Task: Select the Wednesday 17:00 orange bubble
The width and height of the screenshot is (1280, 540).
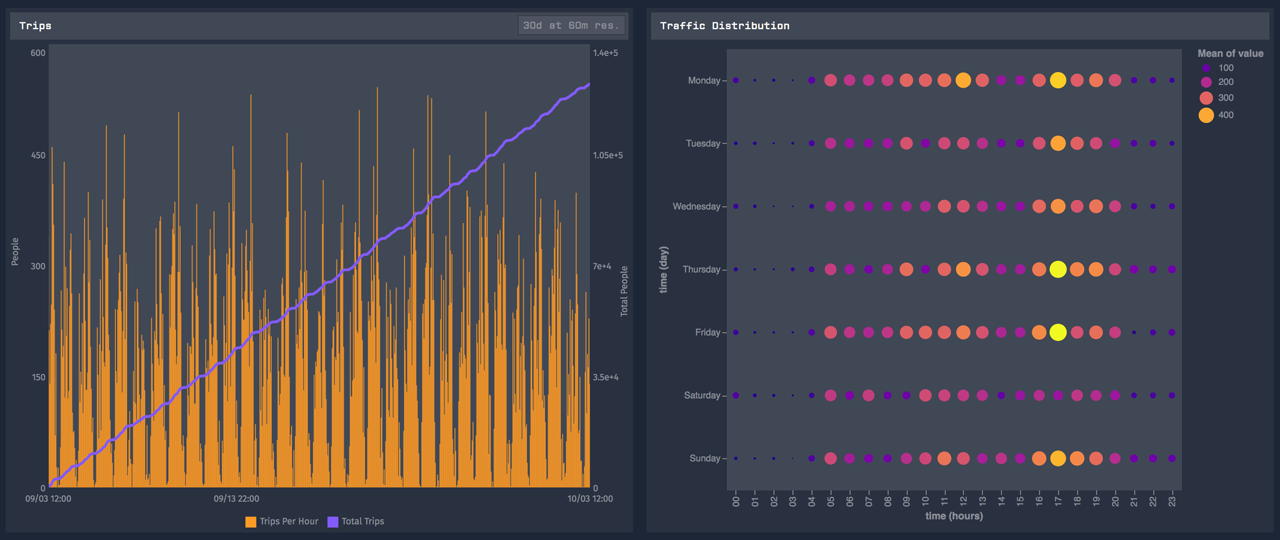Action: (x=1058, y=206)
